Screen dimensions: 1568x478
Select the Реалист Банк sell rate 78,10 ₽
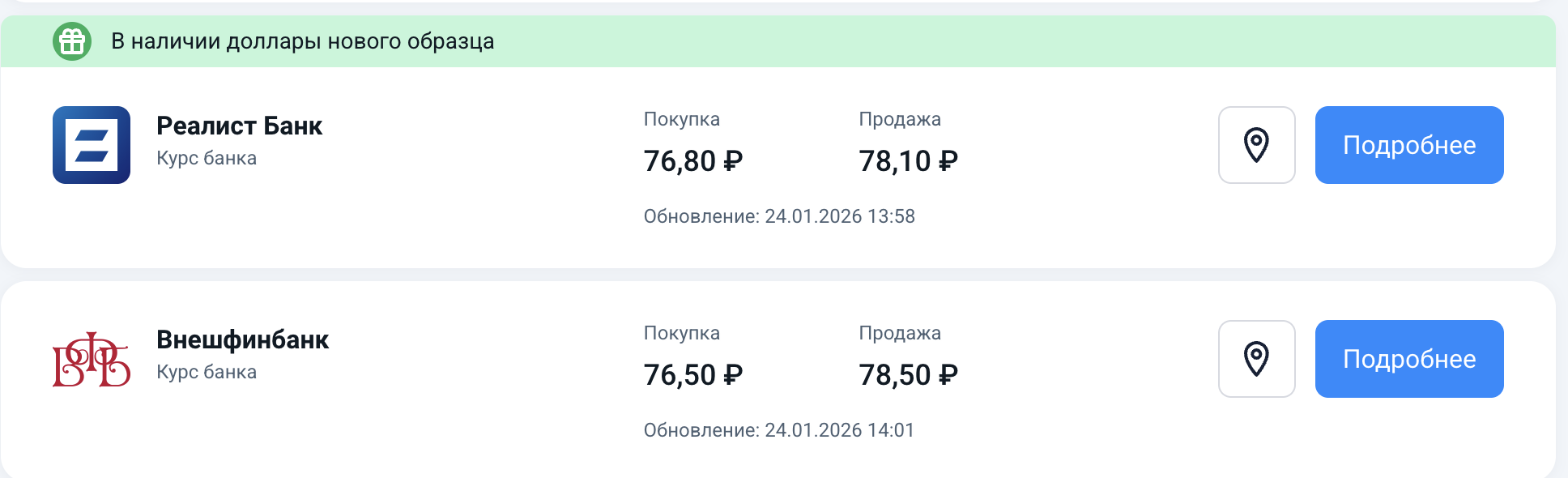(x=908, y=161)
